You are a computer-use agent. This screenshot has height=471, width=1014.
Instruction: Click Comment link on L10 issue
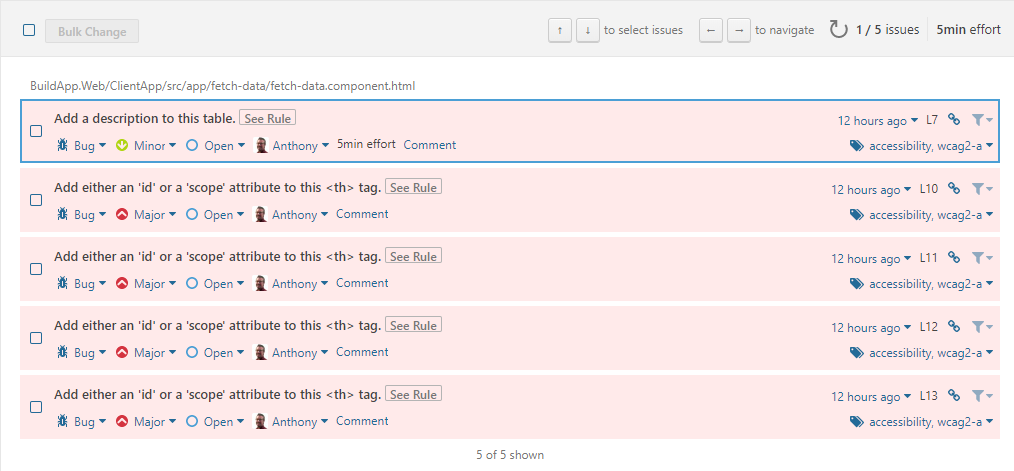[362, 214]
